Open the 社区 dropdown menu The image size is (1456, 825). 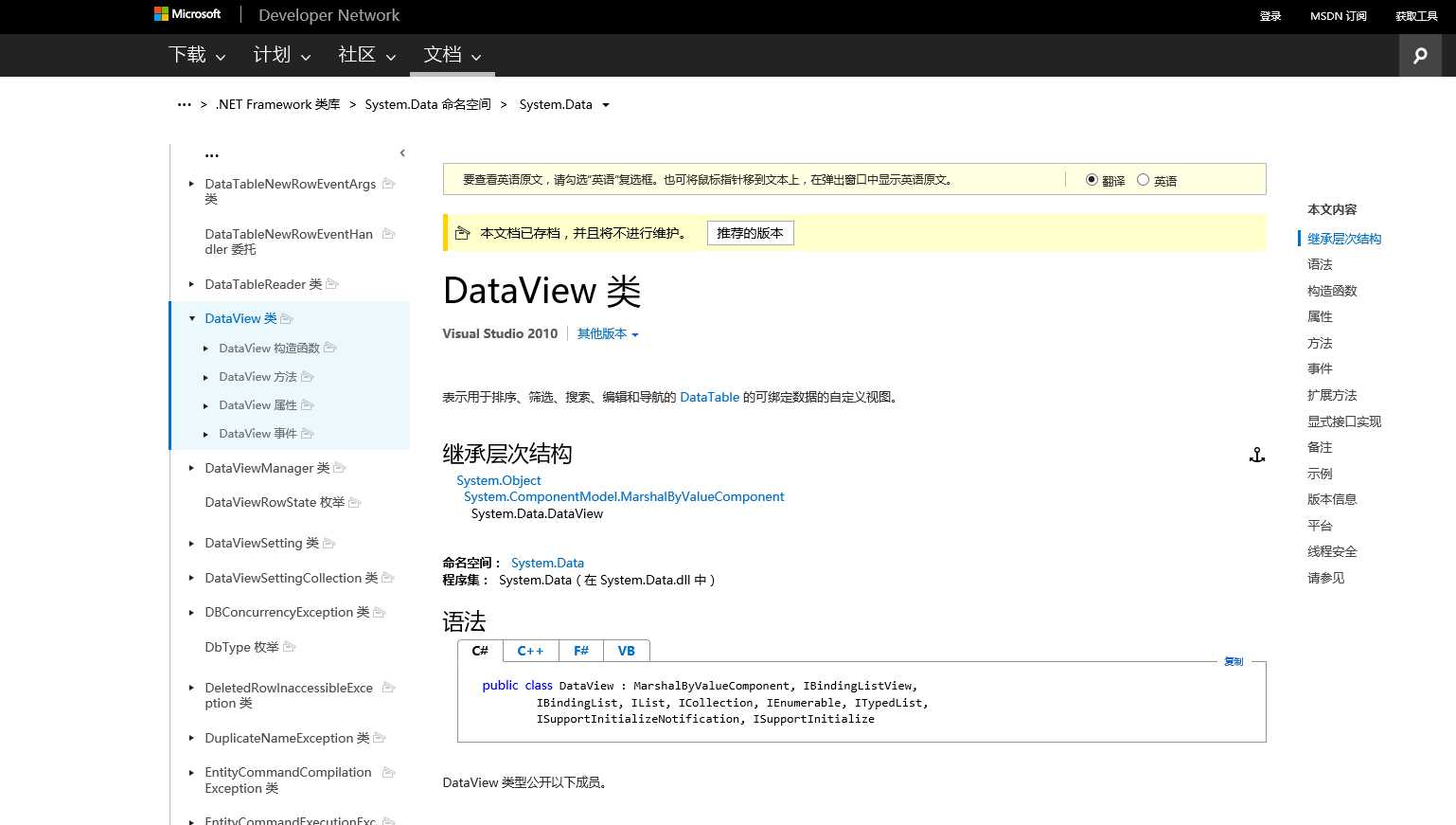click(367, 55)
